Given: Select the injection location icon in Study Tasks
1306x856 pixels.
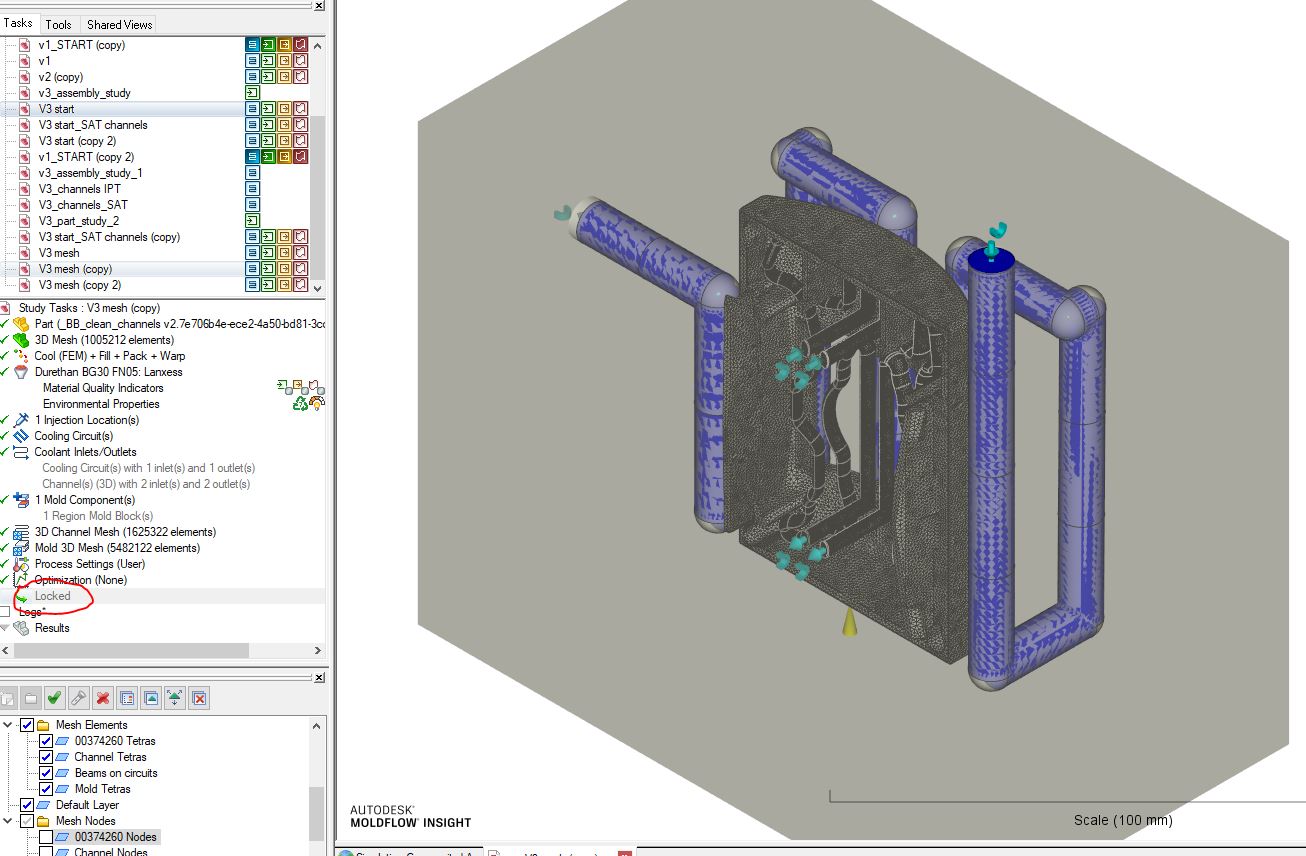Looking at the screenshot, I should (21, 419).
